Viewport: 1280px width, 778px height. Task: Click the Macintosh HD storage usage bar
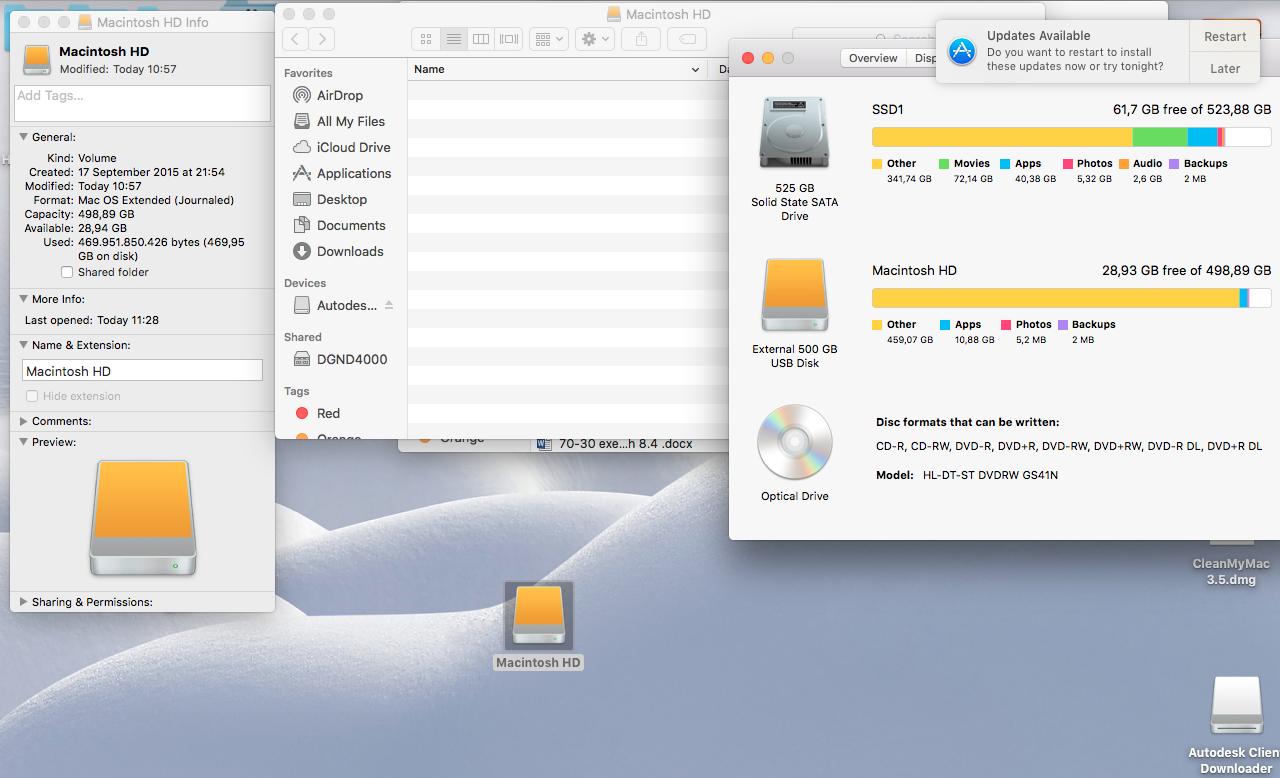(1071, 298)
